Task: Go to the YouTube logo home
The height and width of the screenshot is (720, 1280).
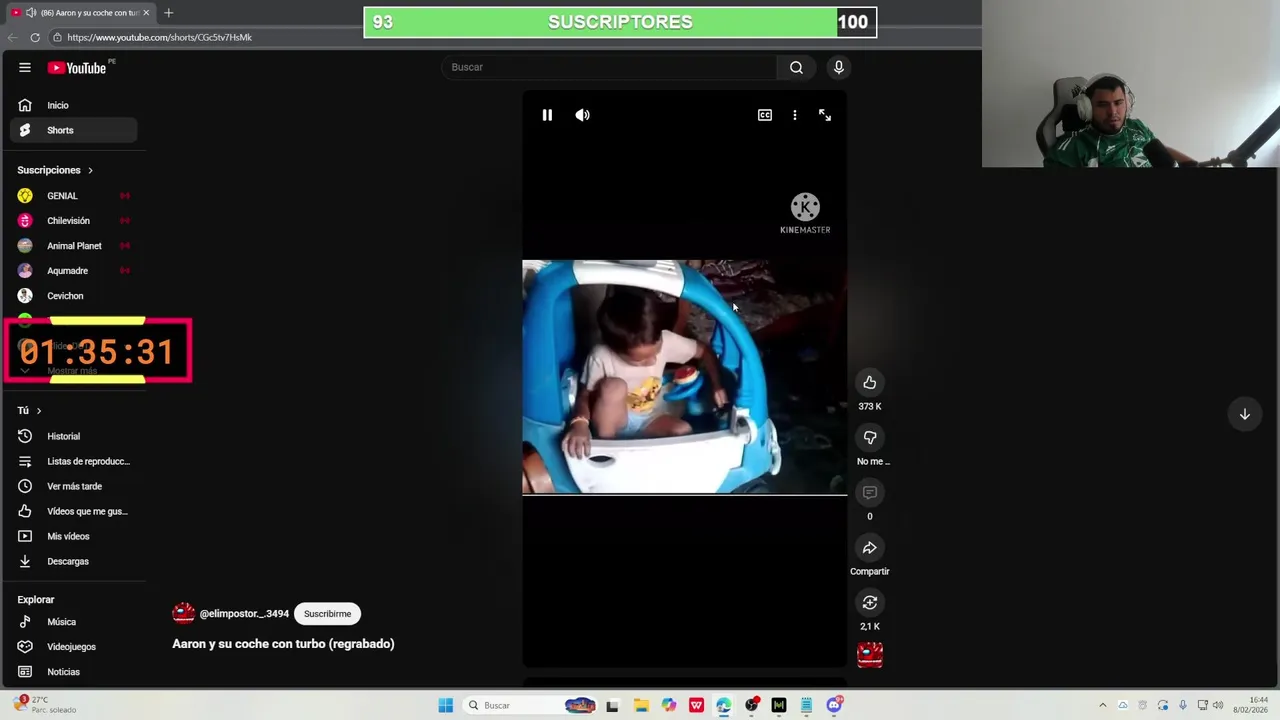Action: (x=78, y=67)
